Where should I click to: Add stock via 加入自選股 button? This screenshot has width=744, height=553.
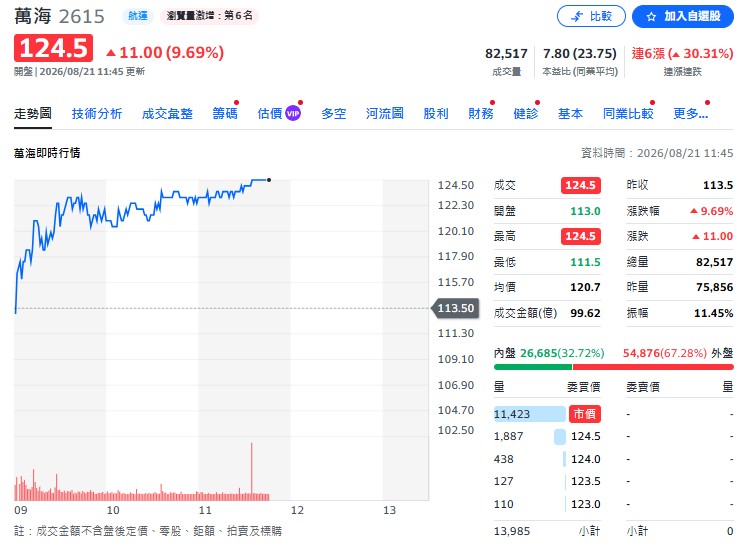(683, 16)
